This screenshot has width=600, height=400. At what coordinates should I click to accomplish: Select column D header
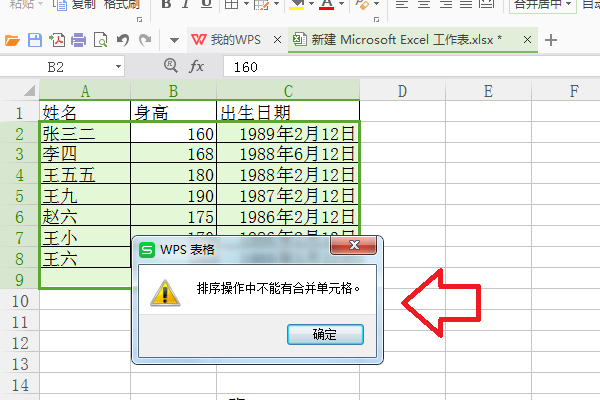[402, 91]
